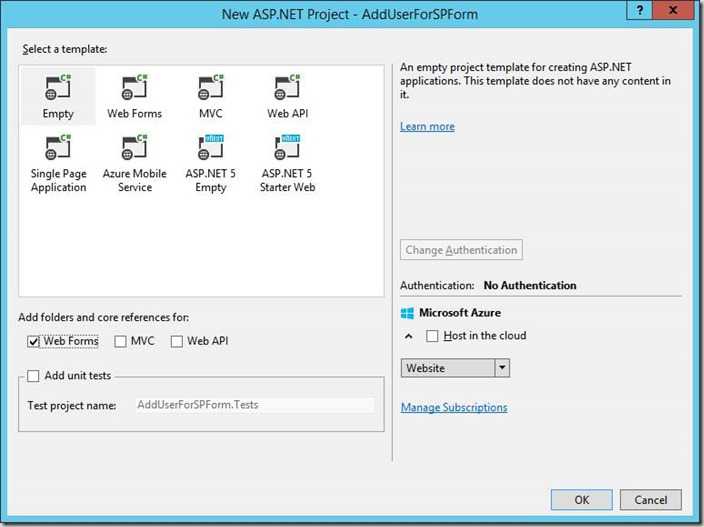Tick the Add unit tests checkbox
Viewport: 704px width, 527px height.
33,376
